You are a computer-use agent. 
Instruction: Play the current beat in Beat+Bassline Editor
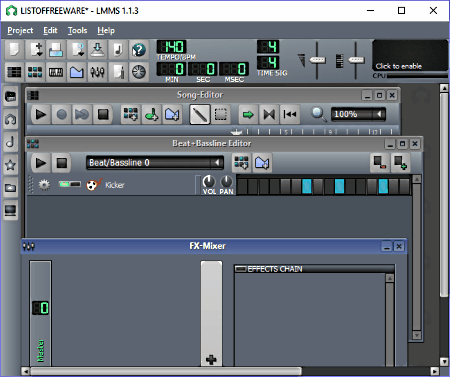[x=41, y=163]
